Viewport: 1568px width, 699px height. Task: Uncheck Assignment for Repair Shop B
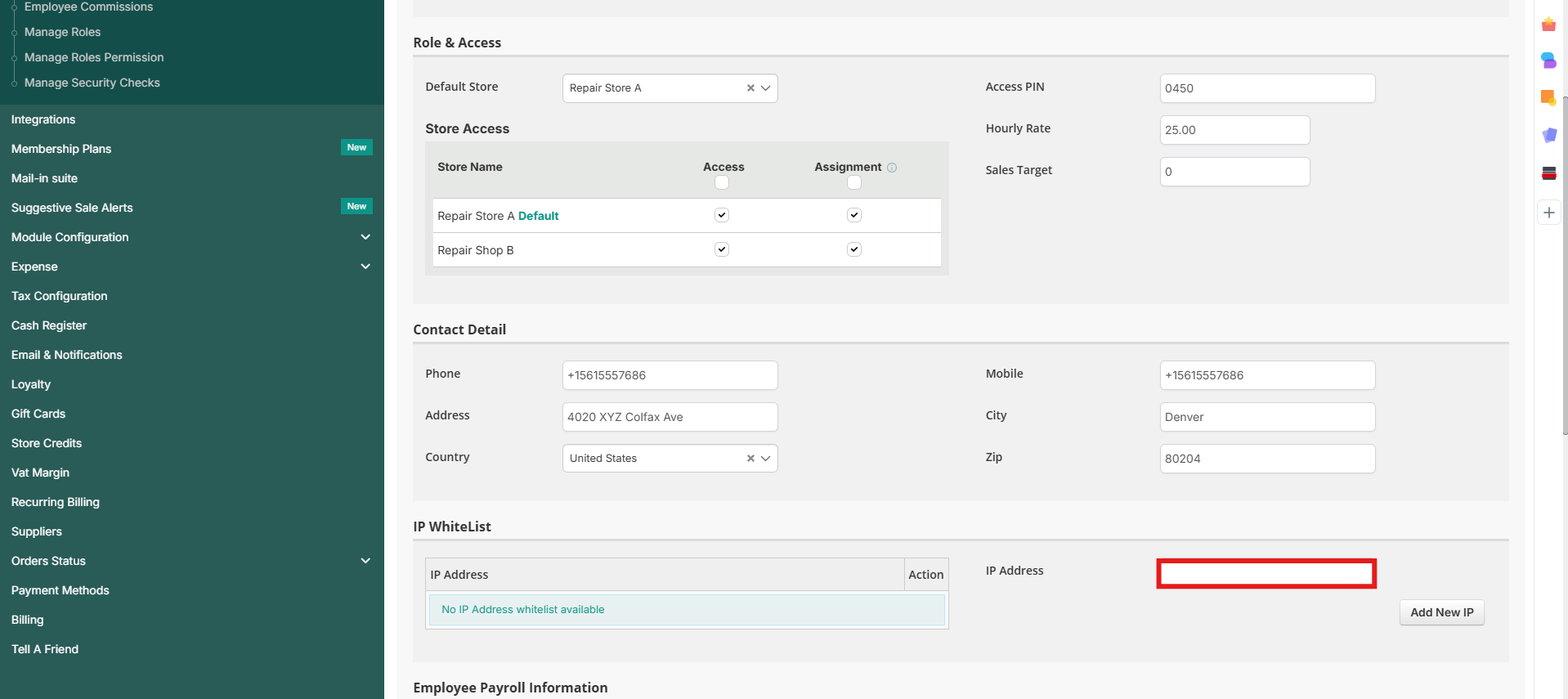coord(853,249)
